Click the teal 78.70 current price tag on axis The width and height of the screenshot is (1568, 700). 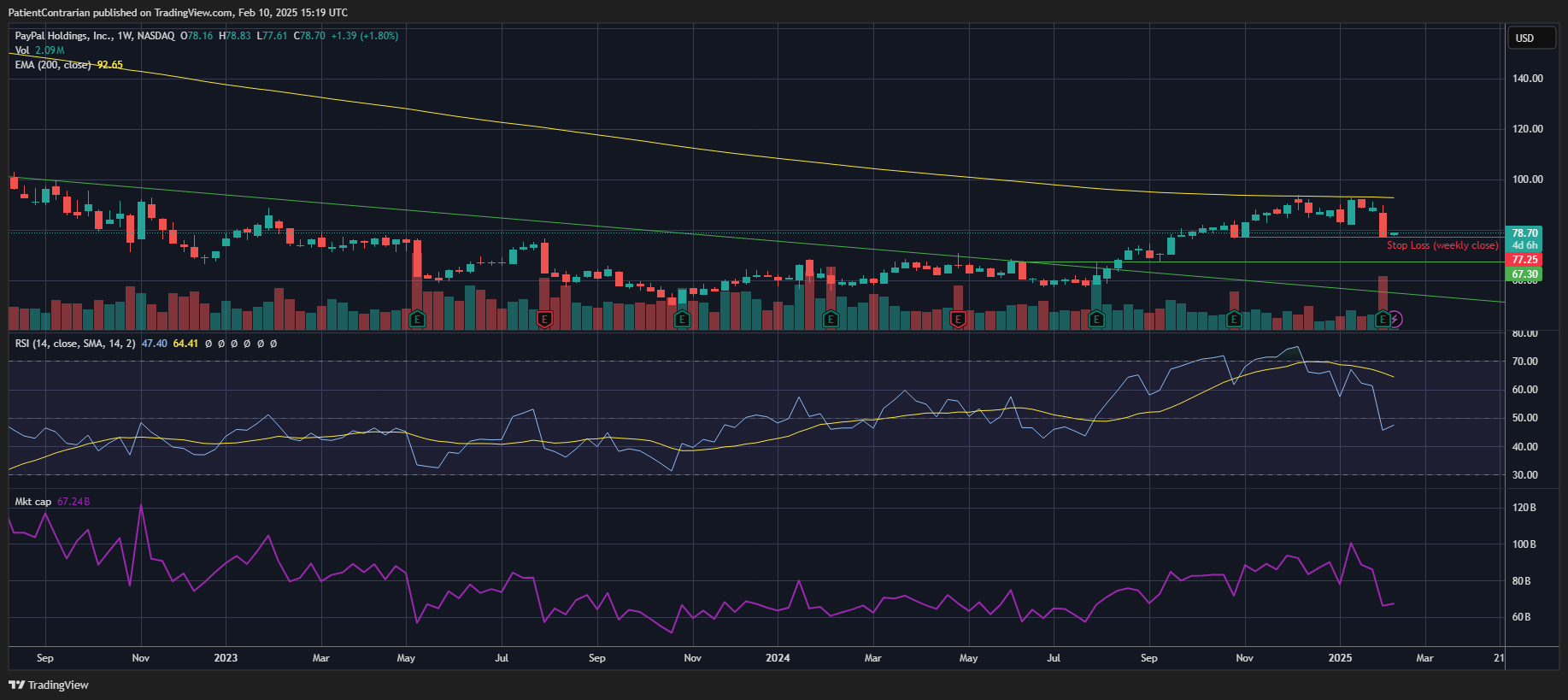pos(1524,232)
